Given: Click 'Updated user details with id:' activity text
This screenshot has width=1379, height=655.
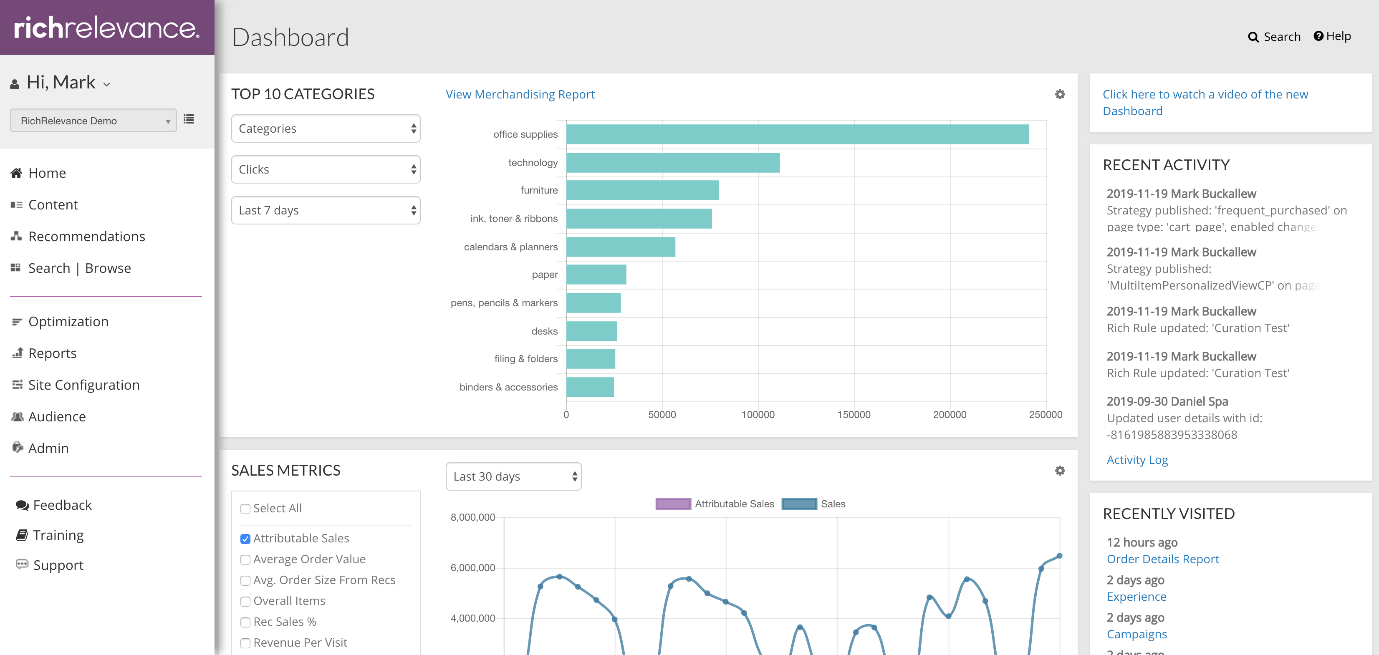Looking at the screenshot, I should (1186, 419).
